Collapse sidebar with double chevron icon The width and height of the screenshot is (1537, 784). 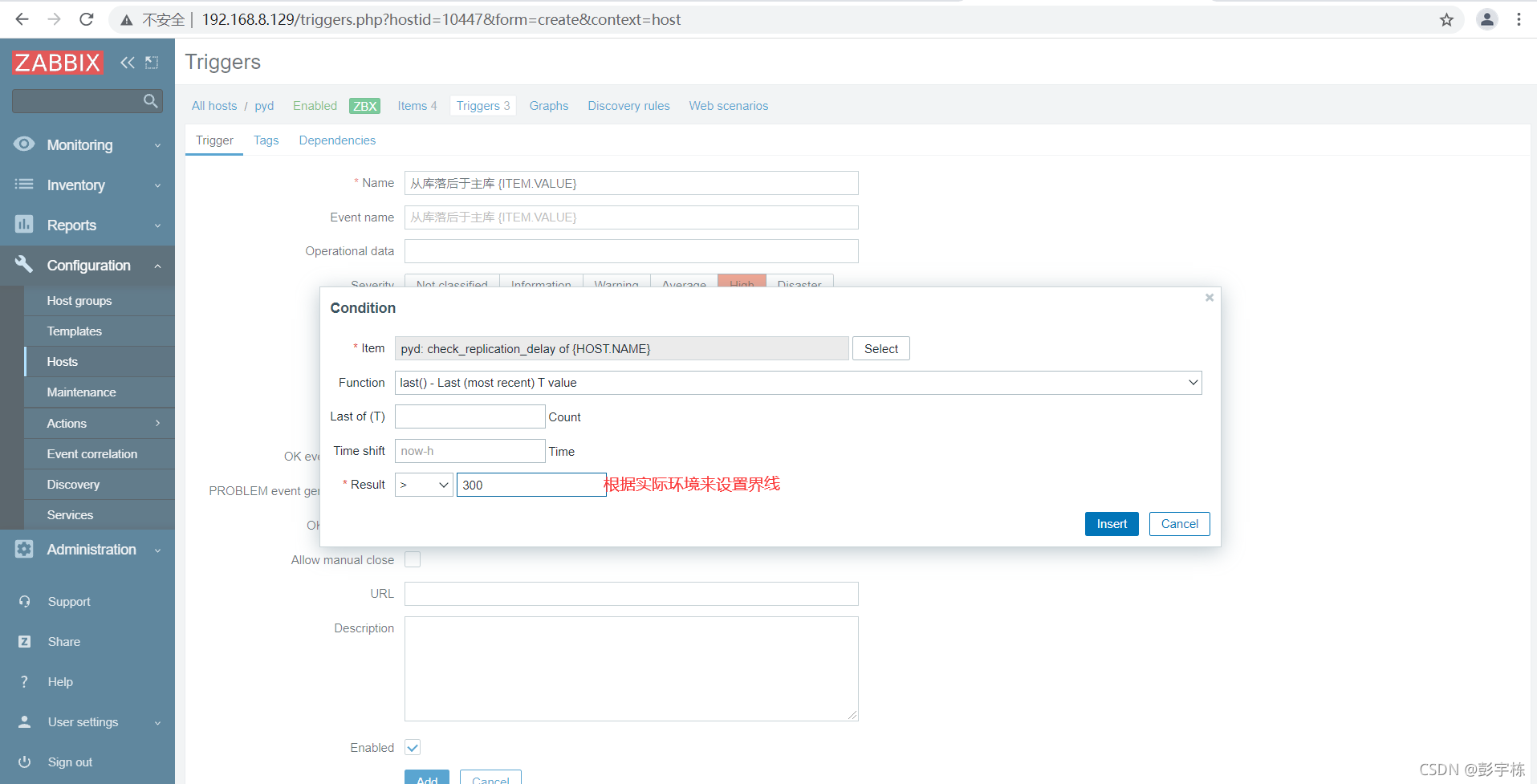128,63
